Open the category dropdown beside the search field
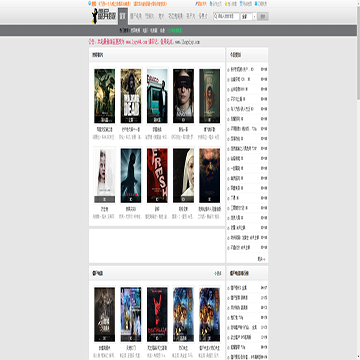 pos(248,16)
